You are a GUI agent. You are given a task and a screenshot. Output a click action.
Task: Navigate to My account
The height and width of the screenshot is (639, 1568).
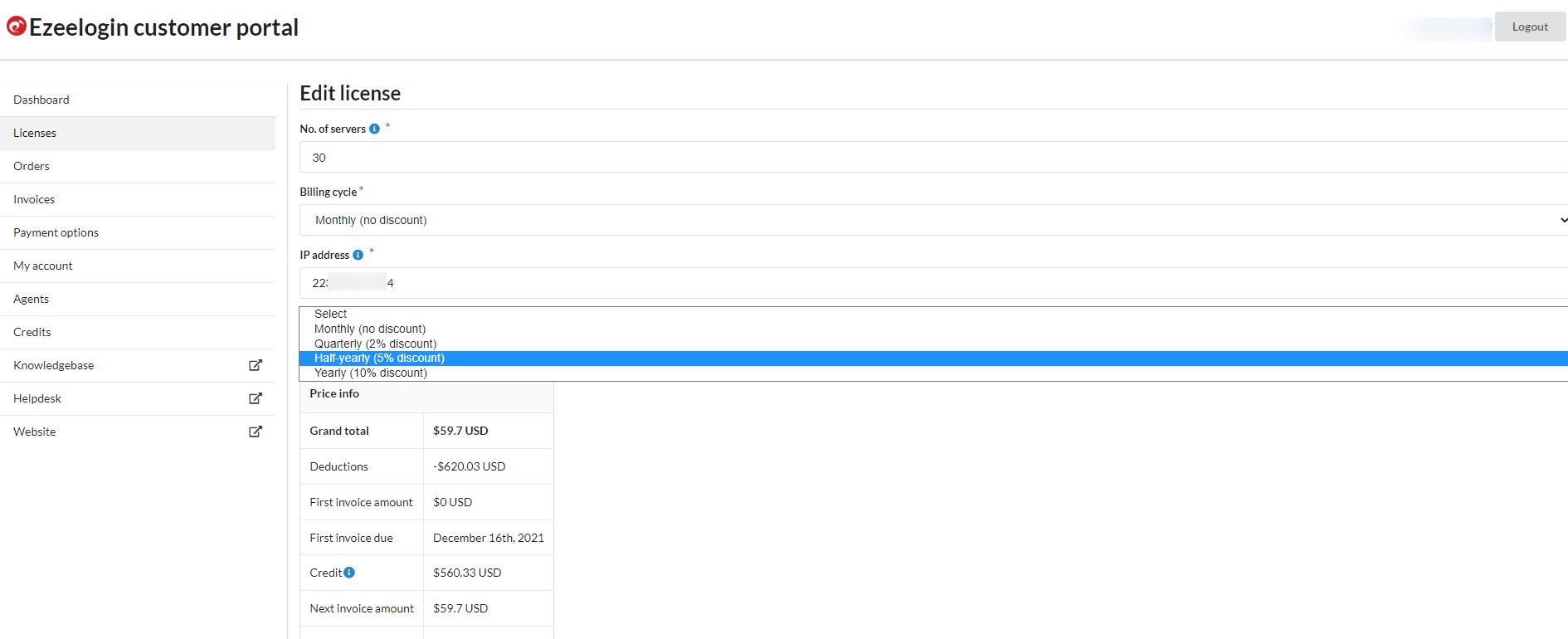tap(43, 266)
